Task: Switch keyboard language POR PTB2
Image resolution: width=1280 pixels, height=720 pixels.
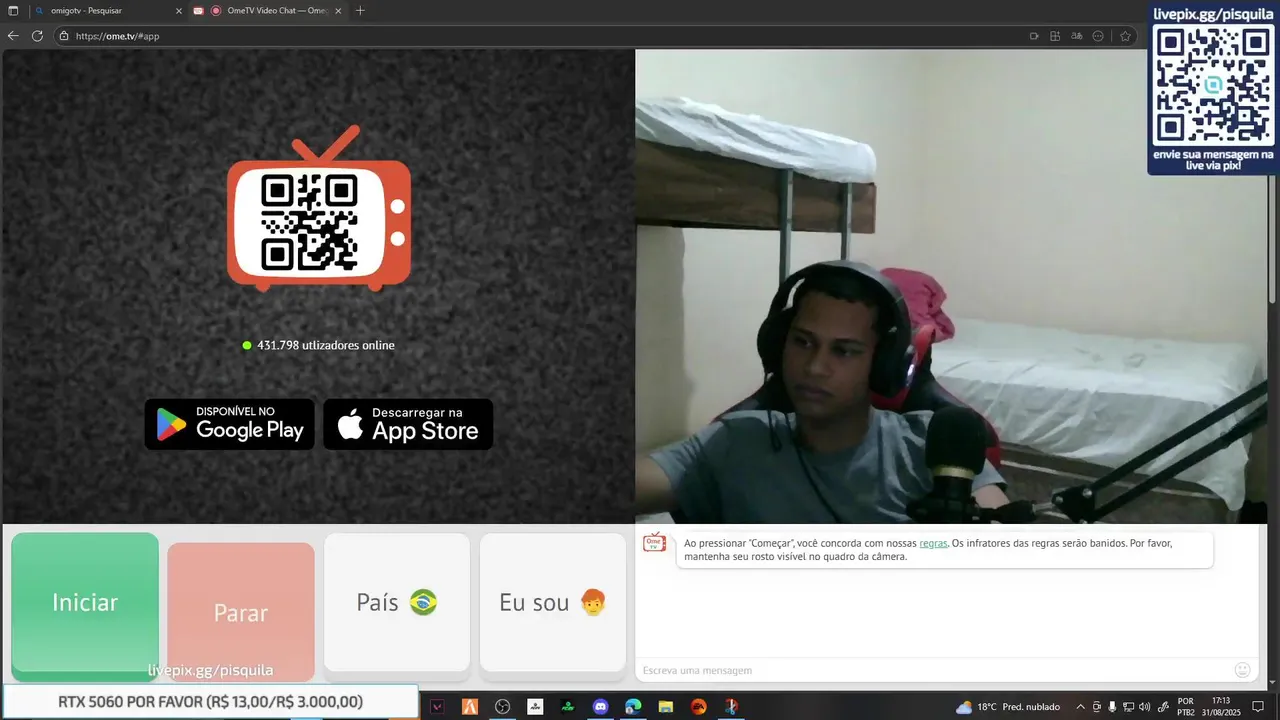Action: [x=1186, y=707]
